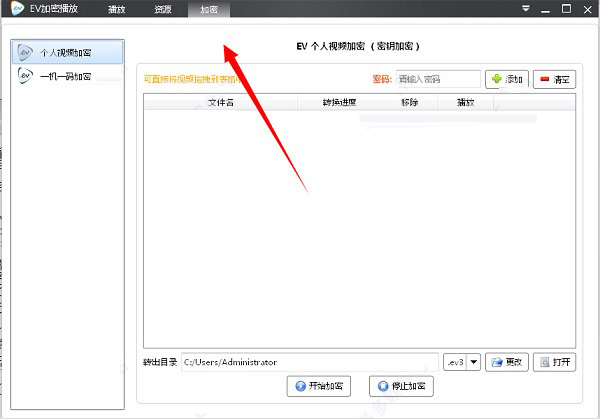This screenshot has width=600, height=419.
Task: Maximize the EV加密播放 window
Action: (x=566, y=8)
